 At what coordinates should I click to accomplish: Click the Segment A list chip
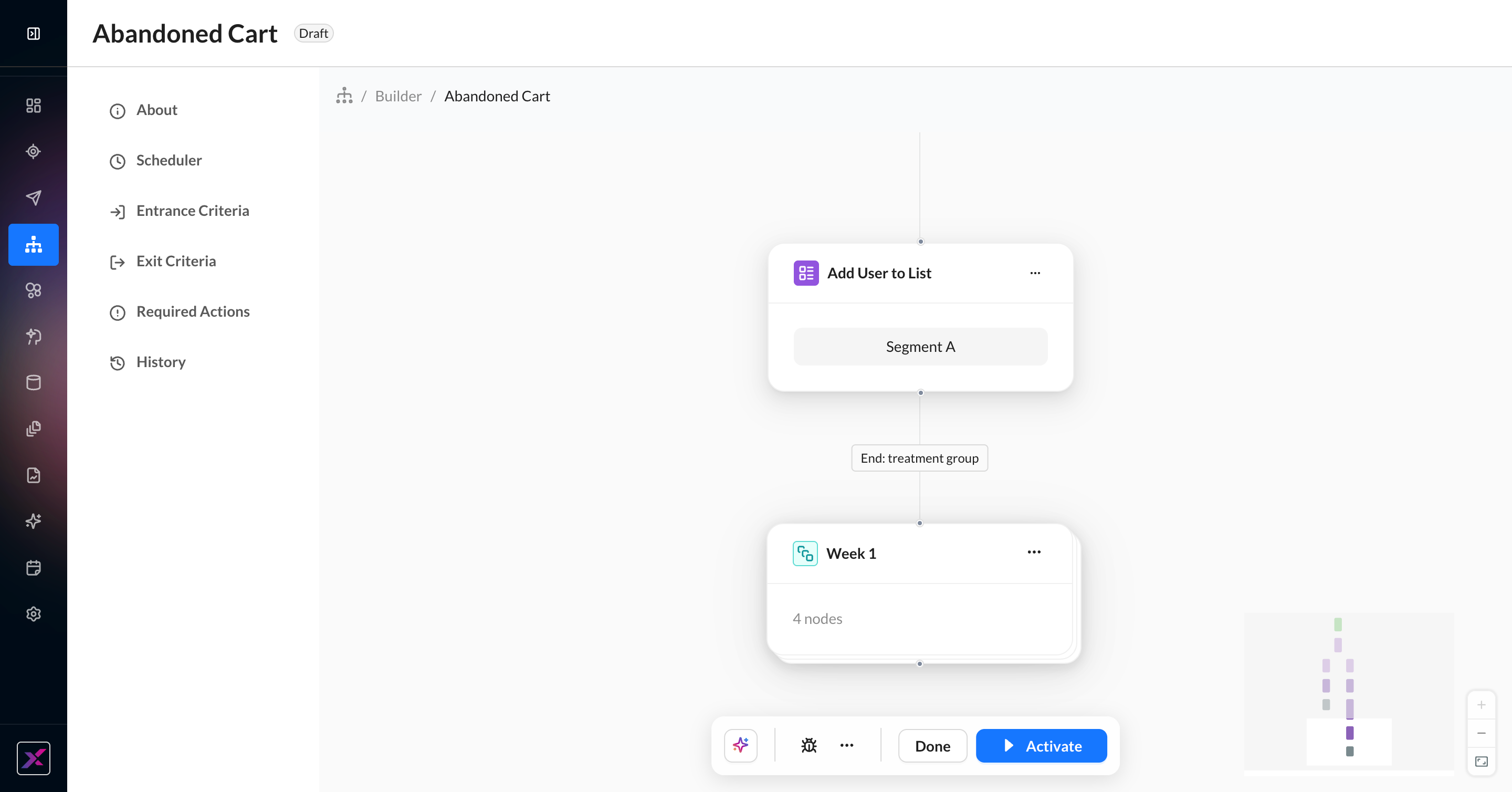pyautogui.click(x=920, y=347)
